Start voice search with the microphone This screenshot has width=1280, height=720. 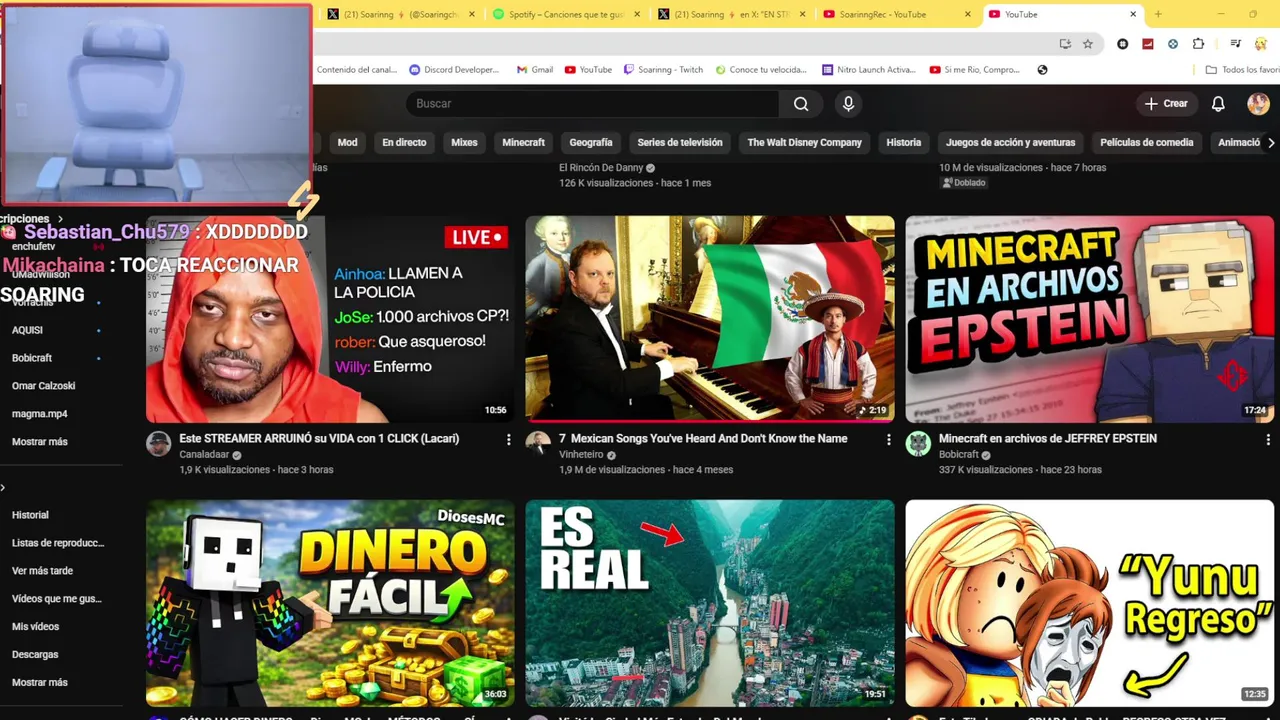[848, 104]
